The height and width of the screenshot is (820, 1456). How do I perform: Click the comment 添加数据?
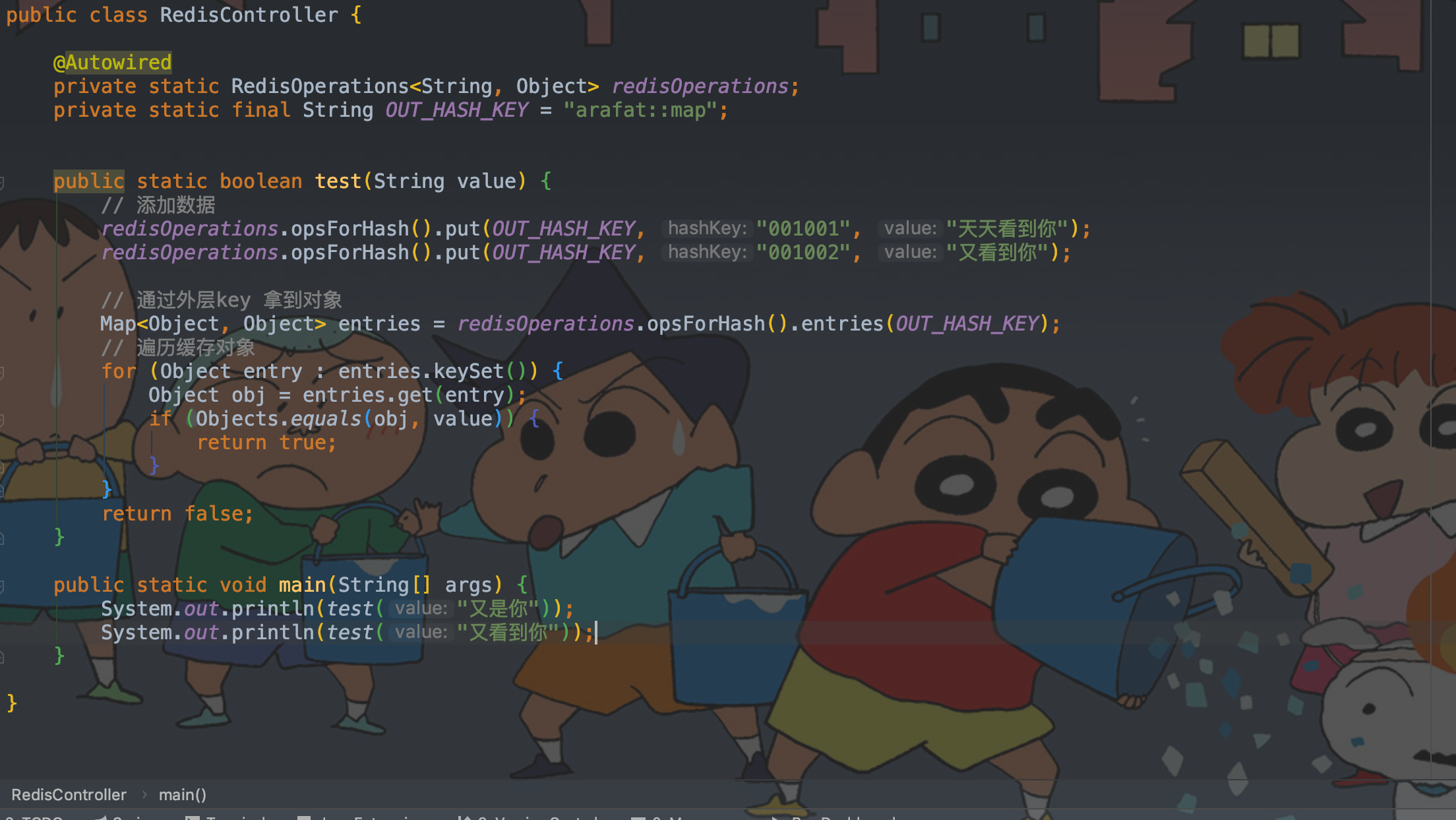[158, 205]
